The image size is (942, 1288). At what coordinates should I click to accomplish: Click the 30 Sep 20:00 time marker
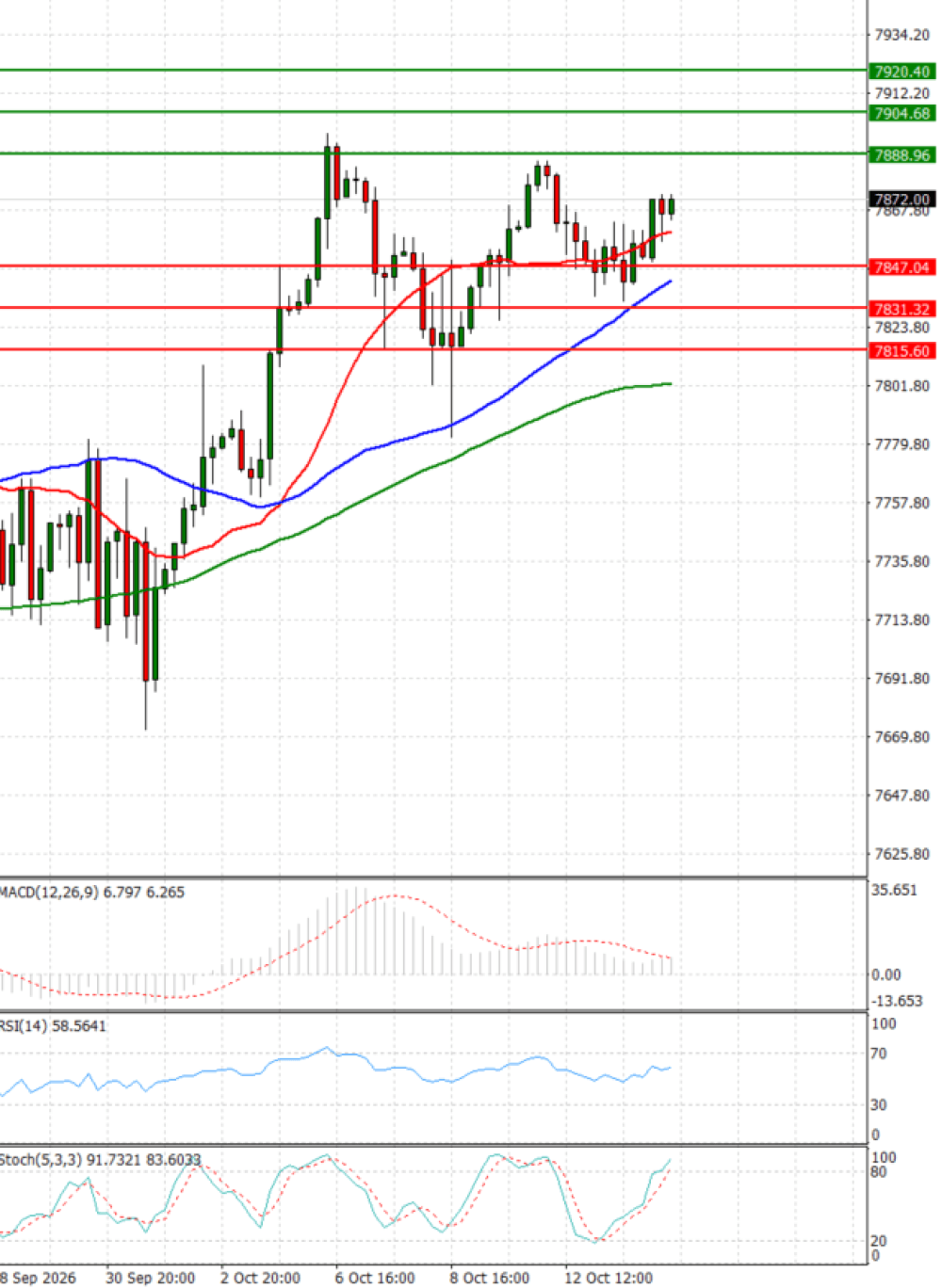[151, 1278]
